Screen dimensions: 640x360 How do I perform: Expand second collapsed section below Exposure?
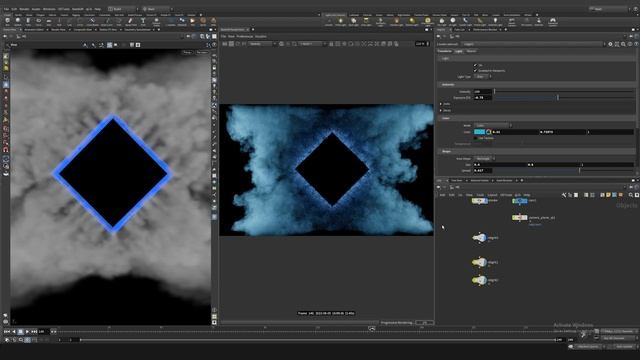point(441,110)
